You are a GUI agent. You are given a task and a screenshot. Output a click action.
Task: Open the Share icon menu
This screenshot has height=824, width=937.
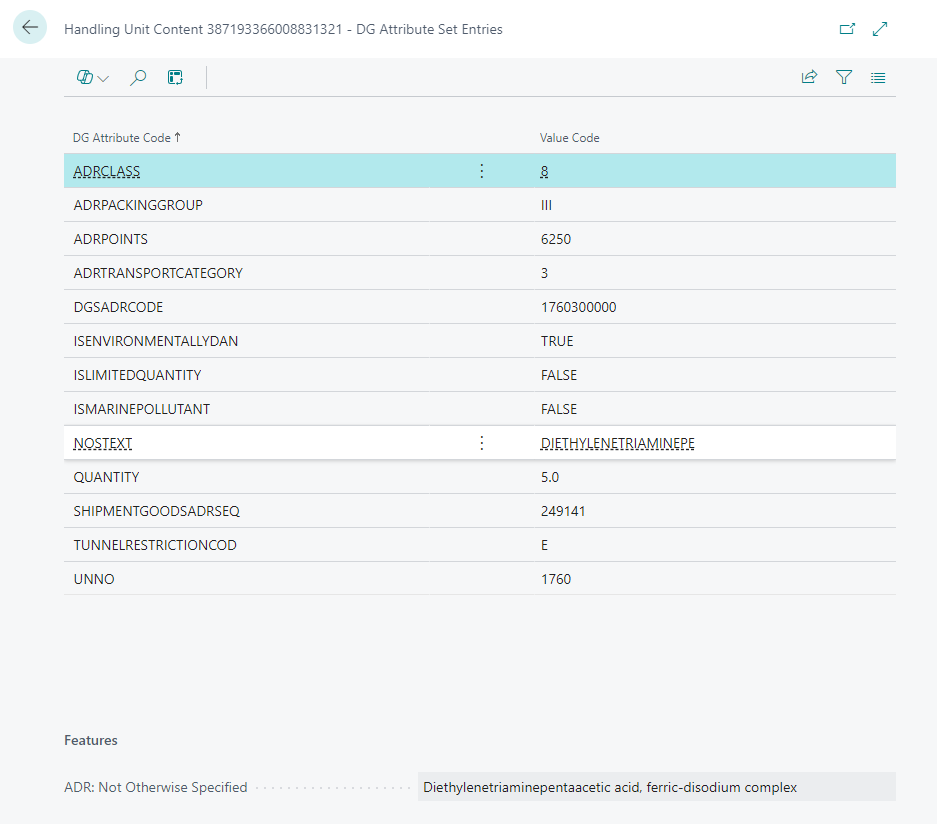pyautogui.click(x=809, y=77)
